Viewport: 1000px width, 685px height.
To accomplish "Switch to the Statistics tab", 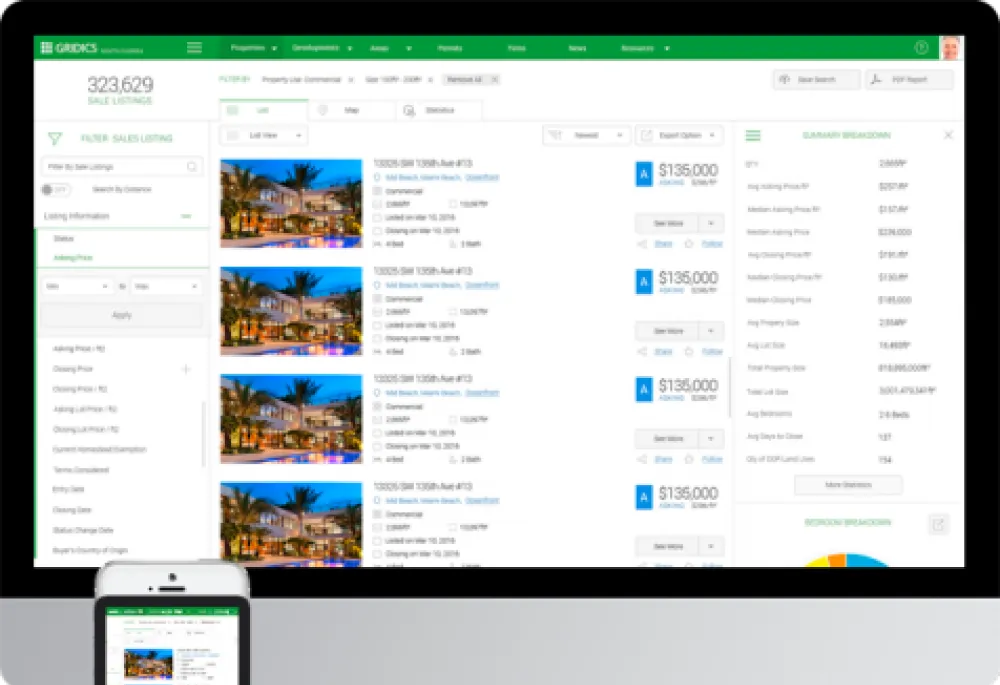I will pos(439,110).
